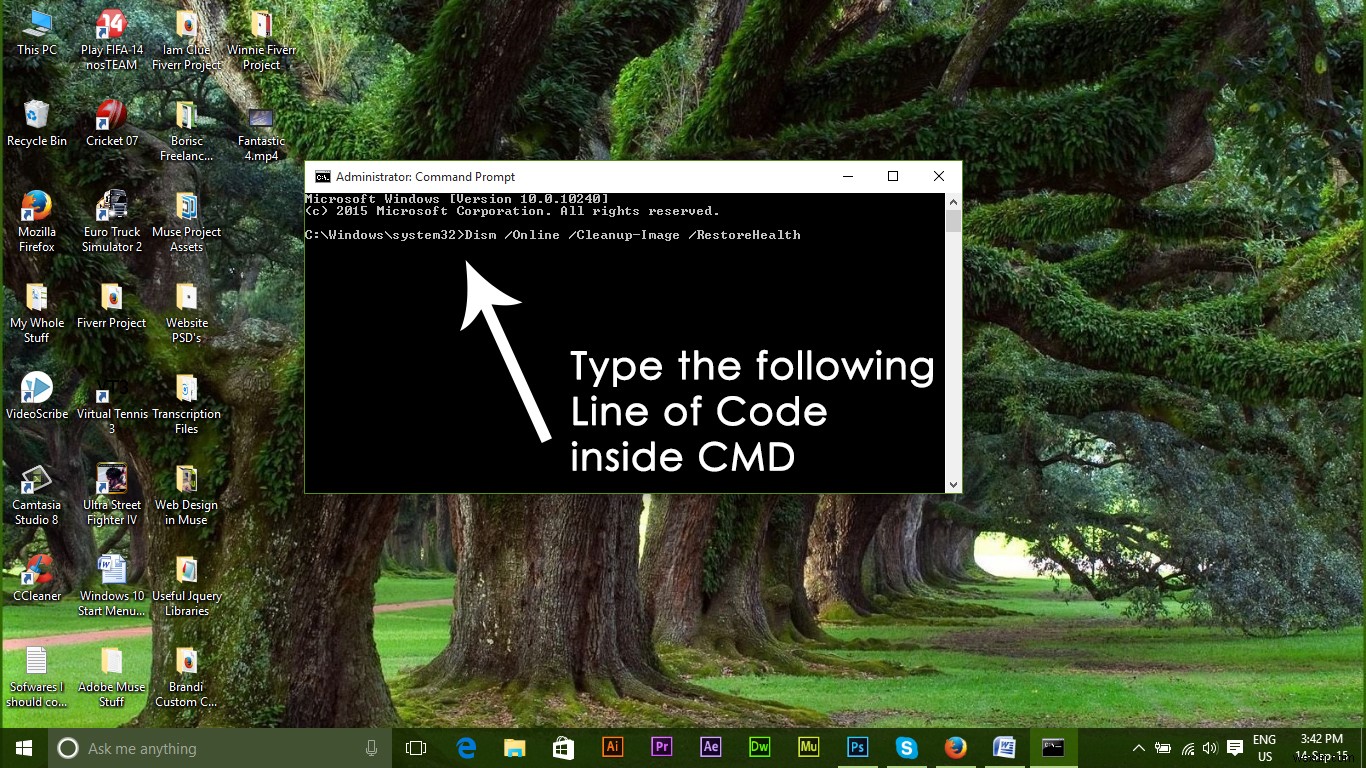Open Photoshop from the taskbar
1366x768 pixels.
tap(857, 747)
